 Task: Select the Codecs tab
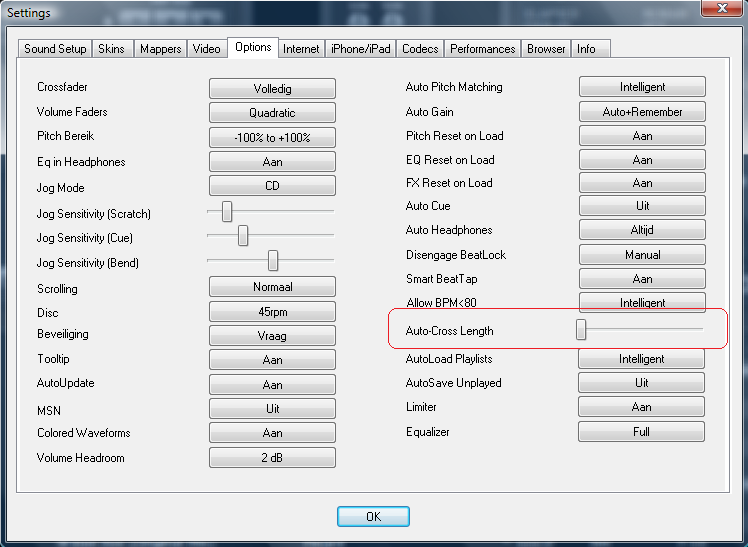pos(419,49)
